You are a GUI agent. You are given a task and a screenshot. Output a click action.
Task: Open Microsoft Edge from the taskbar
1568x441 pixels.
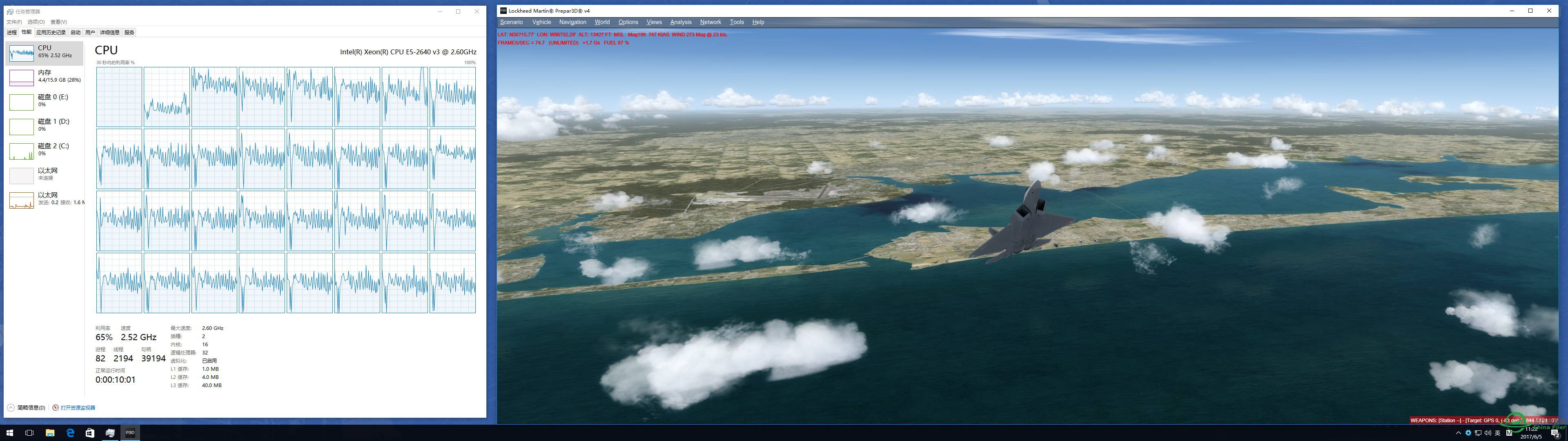(71, 433)
